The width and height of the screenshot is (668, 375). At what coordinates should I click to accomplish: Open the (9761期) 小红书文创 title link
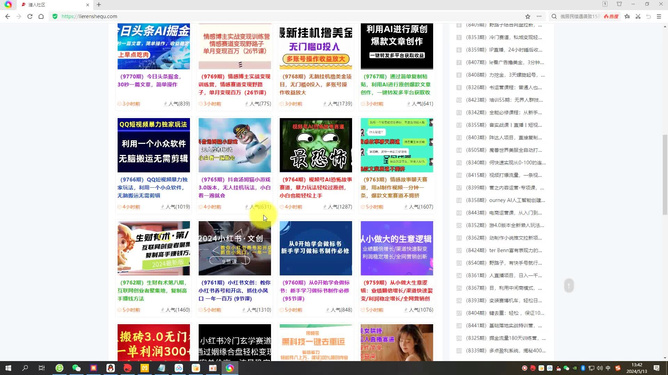pyautogui.click(x=234, y=291)
